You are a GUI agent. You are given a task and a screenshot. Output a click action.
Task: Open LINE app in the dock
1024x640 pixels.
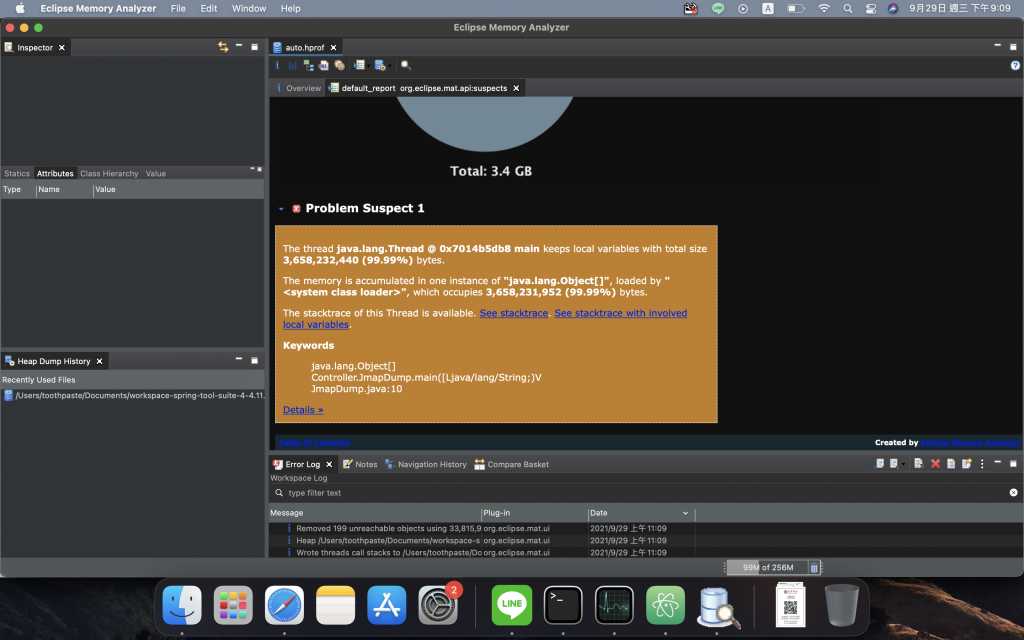(x=511, y=605)
